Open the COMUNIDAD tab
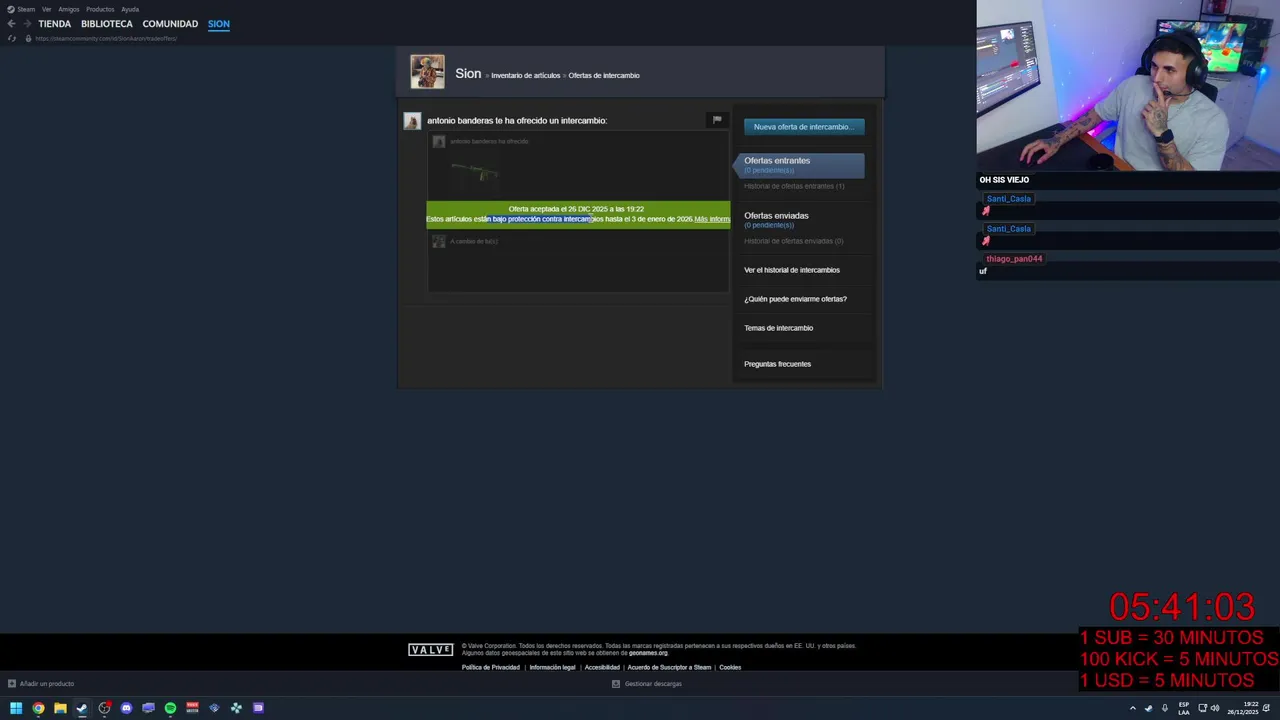 (170, 24)
